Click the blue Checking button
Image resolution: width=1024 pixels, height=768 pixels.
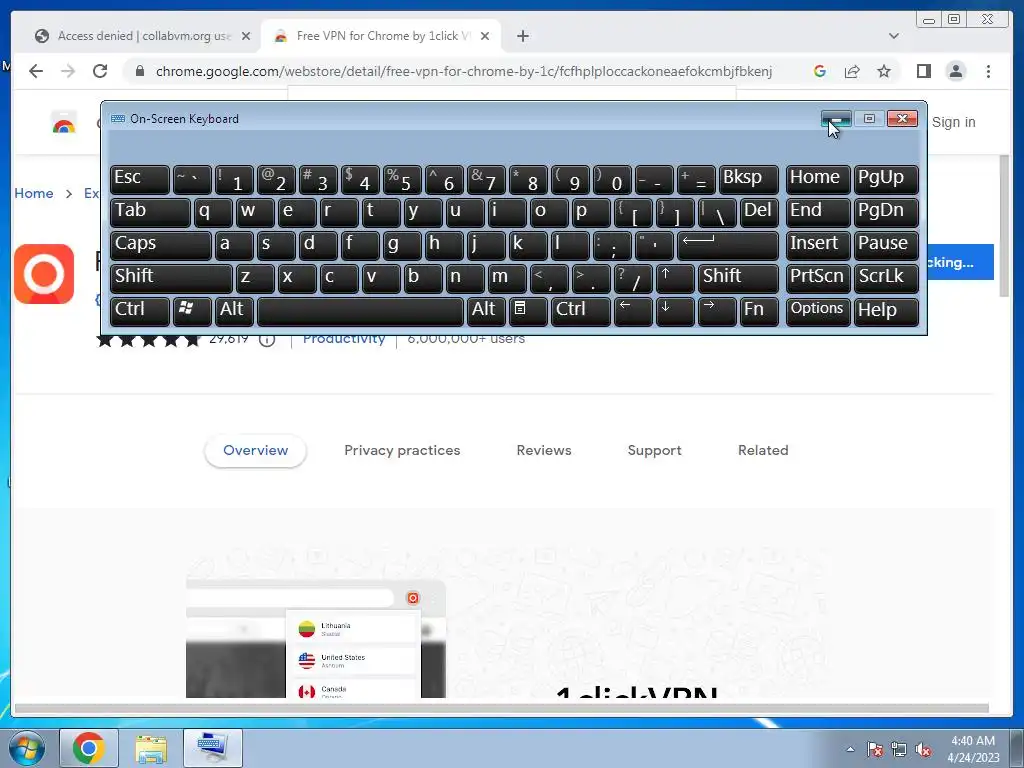[960, 262]
